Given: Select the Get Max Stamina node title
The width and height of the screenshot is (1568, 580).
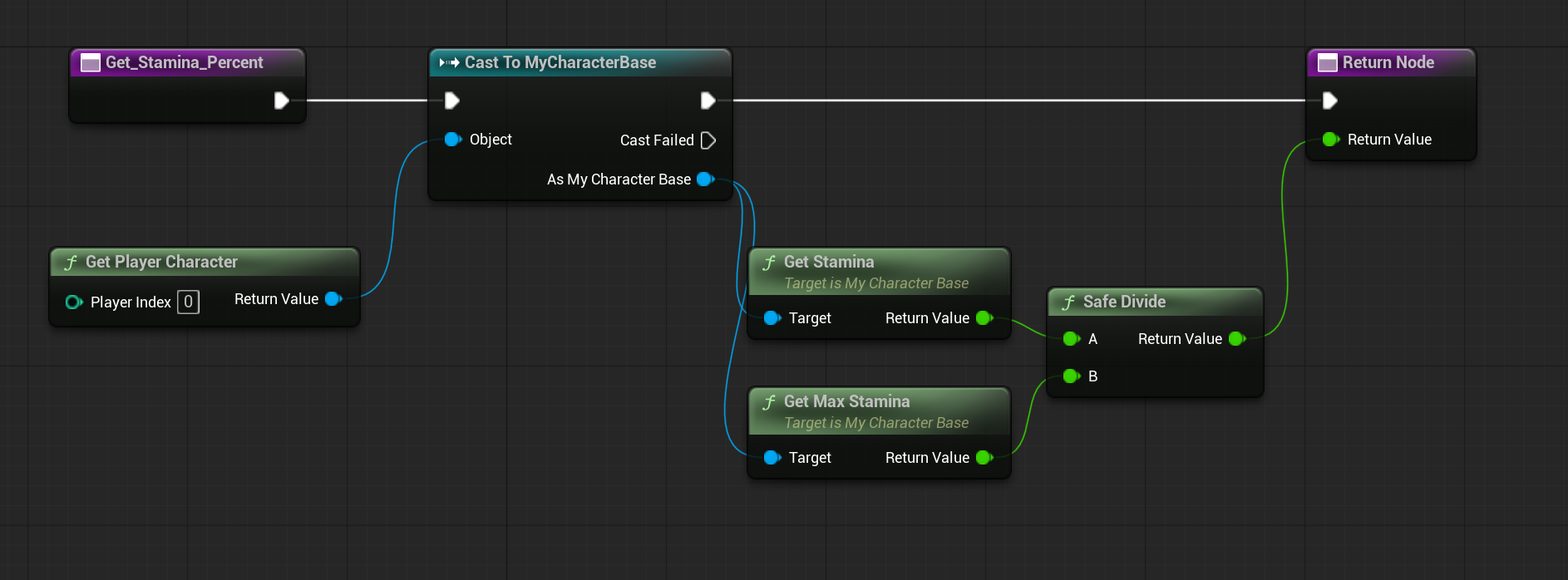Looking at the screenshot, I should [x=846, y=401].
